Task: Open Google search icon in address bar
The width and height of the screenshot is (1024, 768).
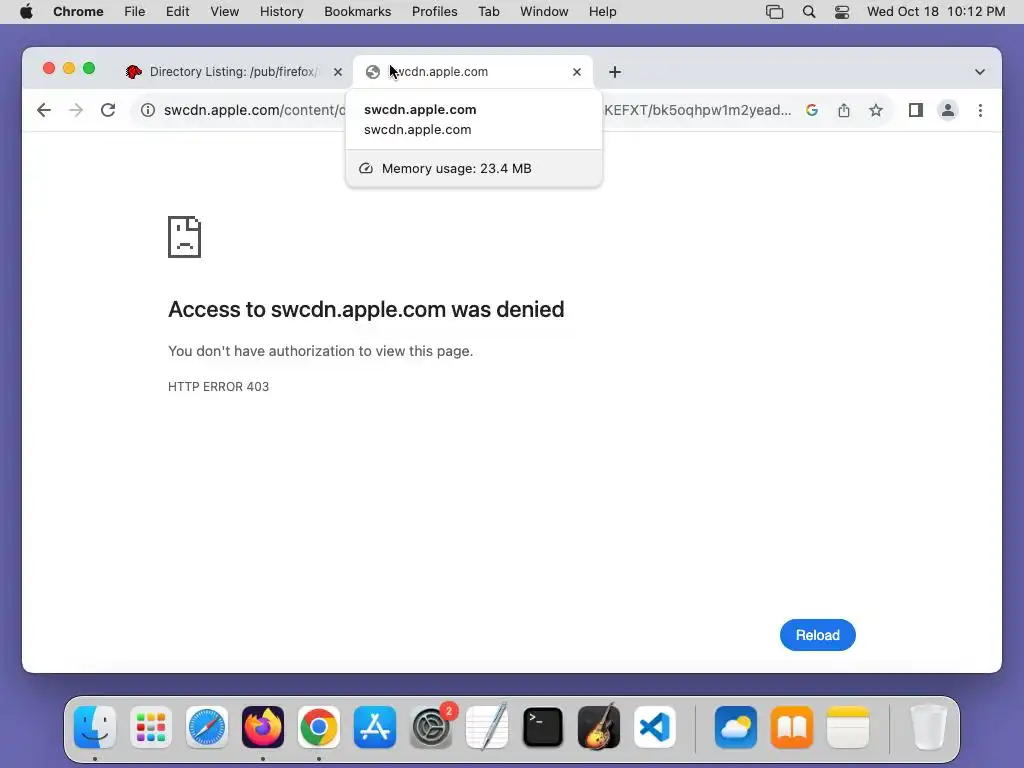Action: [x=812, y=110]
